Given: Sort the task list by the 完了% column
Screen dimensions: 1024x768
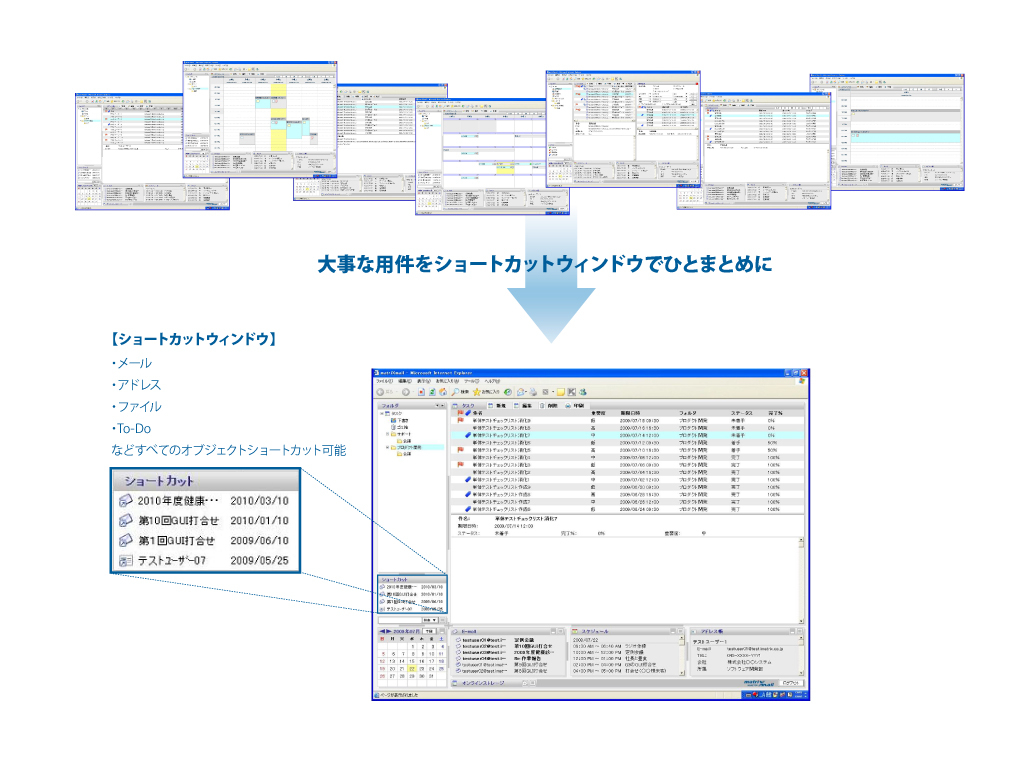Looking at the screenshot, I should tap(775, 413).
